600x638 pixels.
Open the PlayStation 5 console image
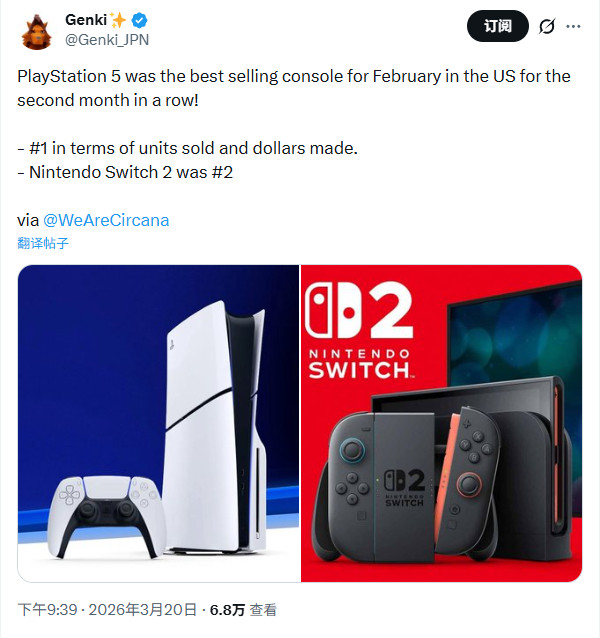coord(159,423)
